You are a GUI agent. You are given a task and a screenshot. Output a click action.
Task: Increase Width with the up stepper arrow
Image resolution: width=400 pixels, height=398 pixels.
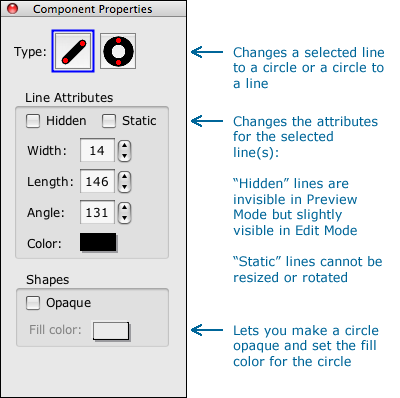[125, 146]
